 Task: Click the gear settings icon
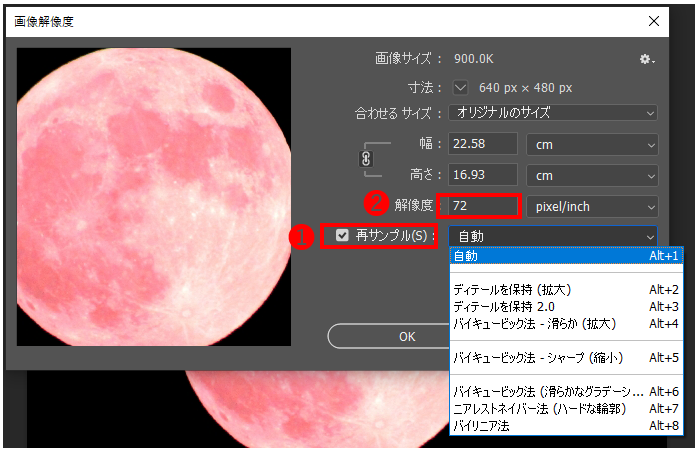[646, 60]
